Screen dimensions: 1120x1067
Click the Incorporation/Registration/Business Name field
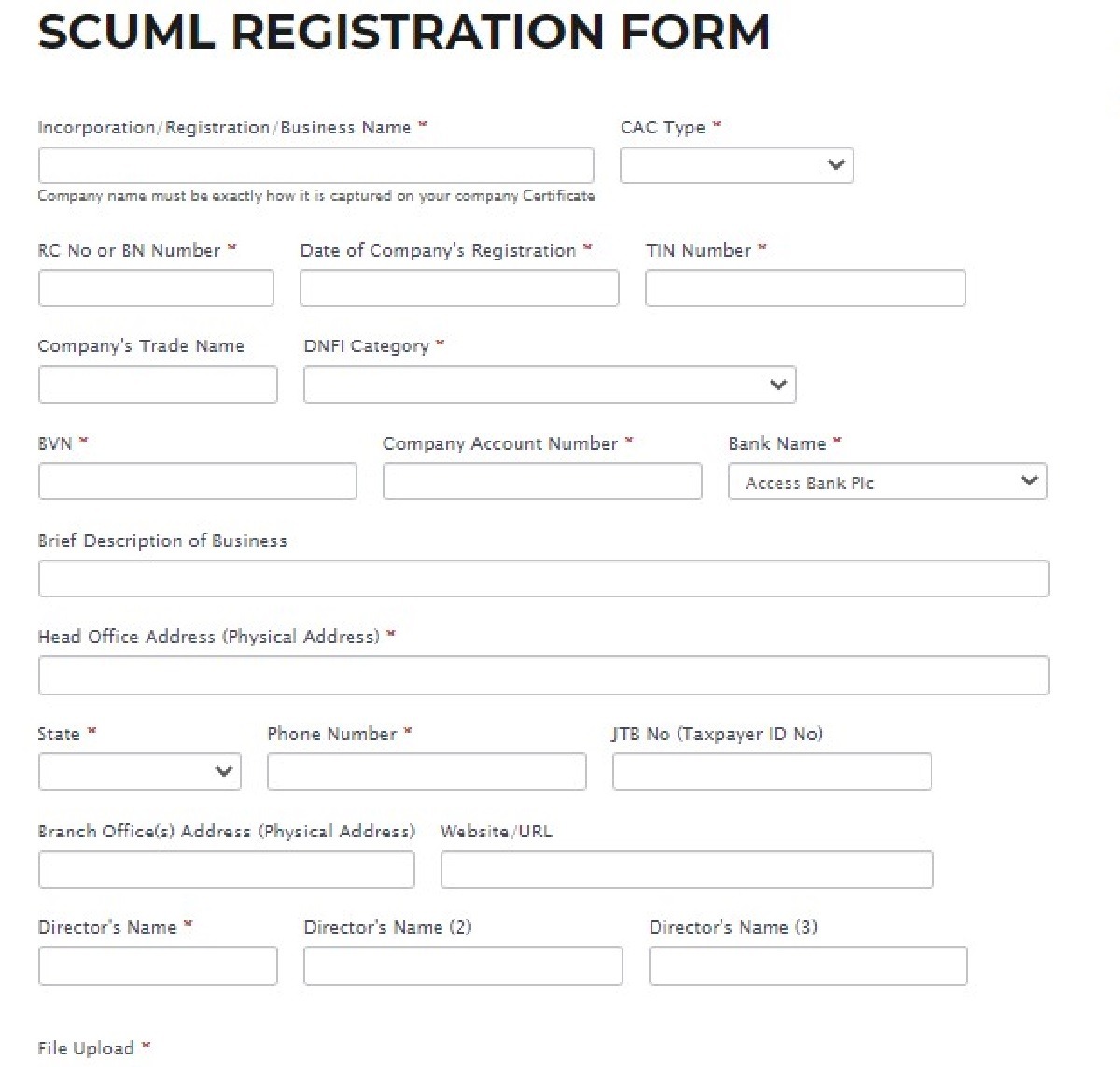click(x=315, y=164)
